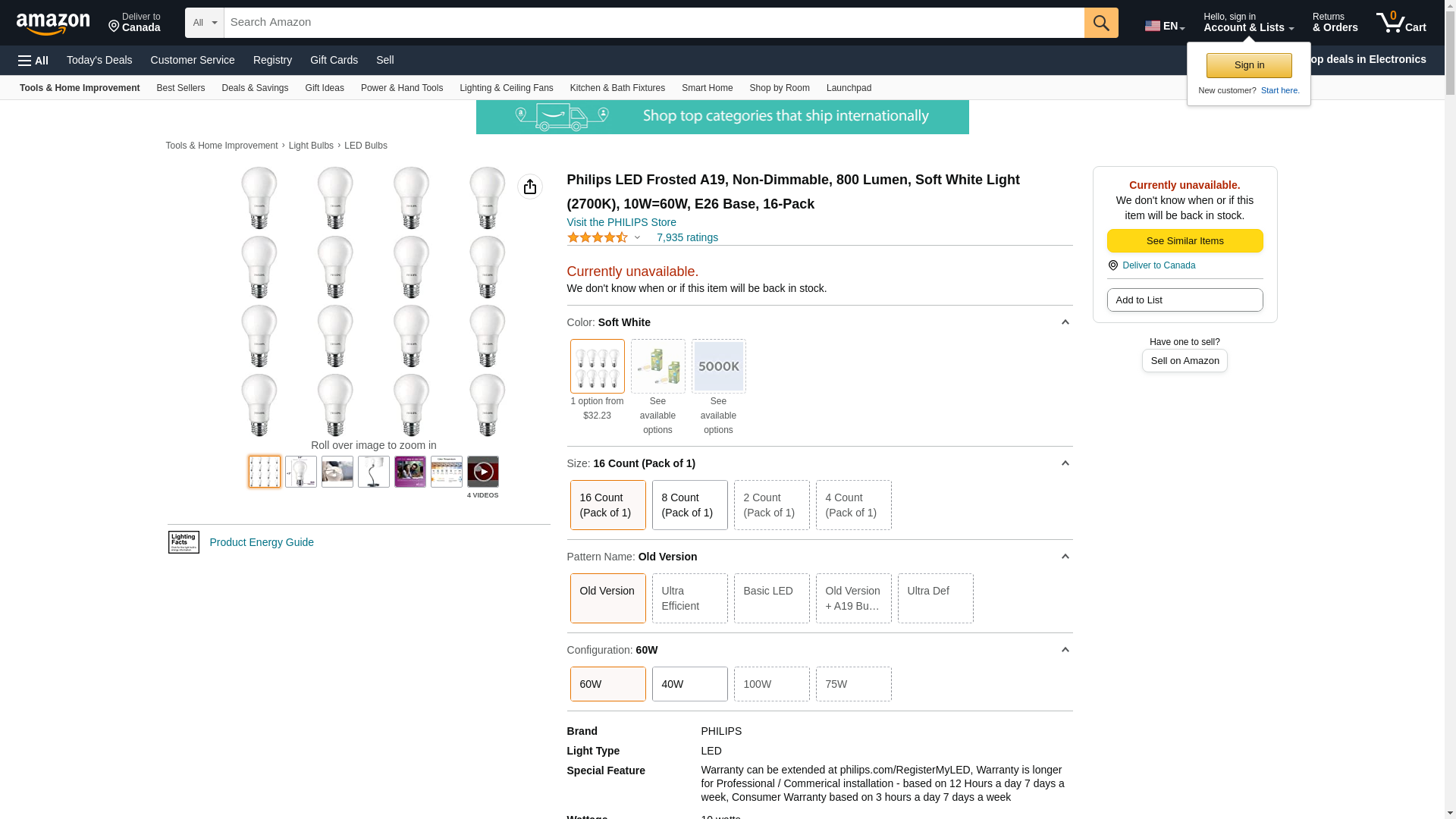Click the Search Amazon input field
Image resolution: width=1456 pixels, height=819 pixels.
tap(654, 23)
